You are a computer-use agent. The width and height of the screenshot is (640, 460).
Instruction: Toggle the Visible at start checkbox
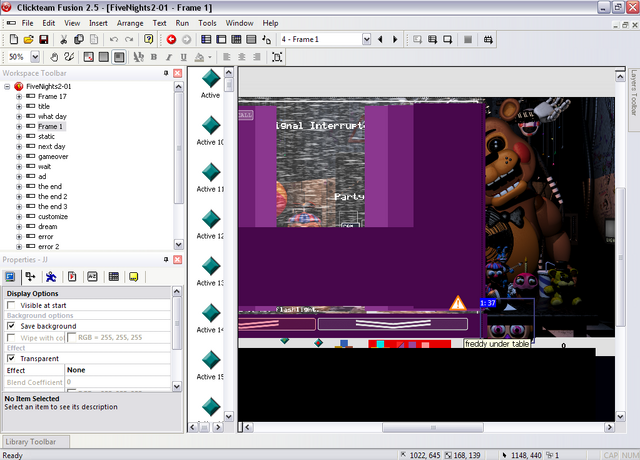11,305
